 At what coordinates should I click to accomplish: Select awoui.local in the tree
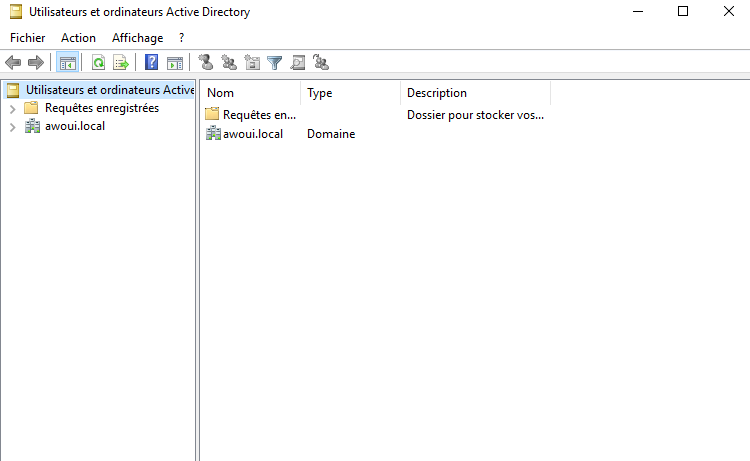click(x=75, y=126)
